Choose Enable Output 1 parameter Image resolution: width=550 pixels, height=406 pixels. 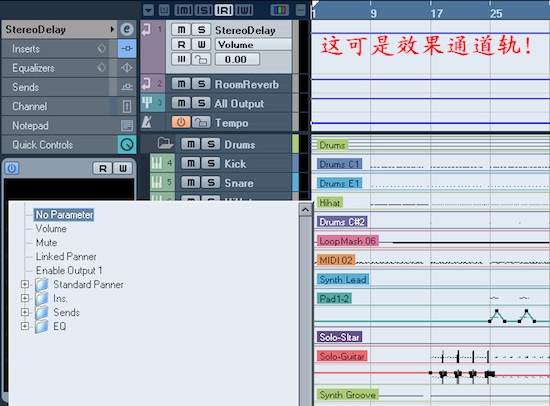click(x=69, y=271)
